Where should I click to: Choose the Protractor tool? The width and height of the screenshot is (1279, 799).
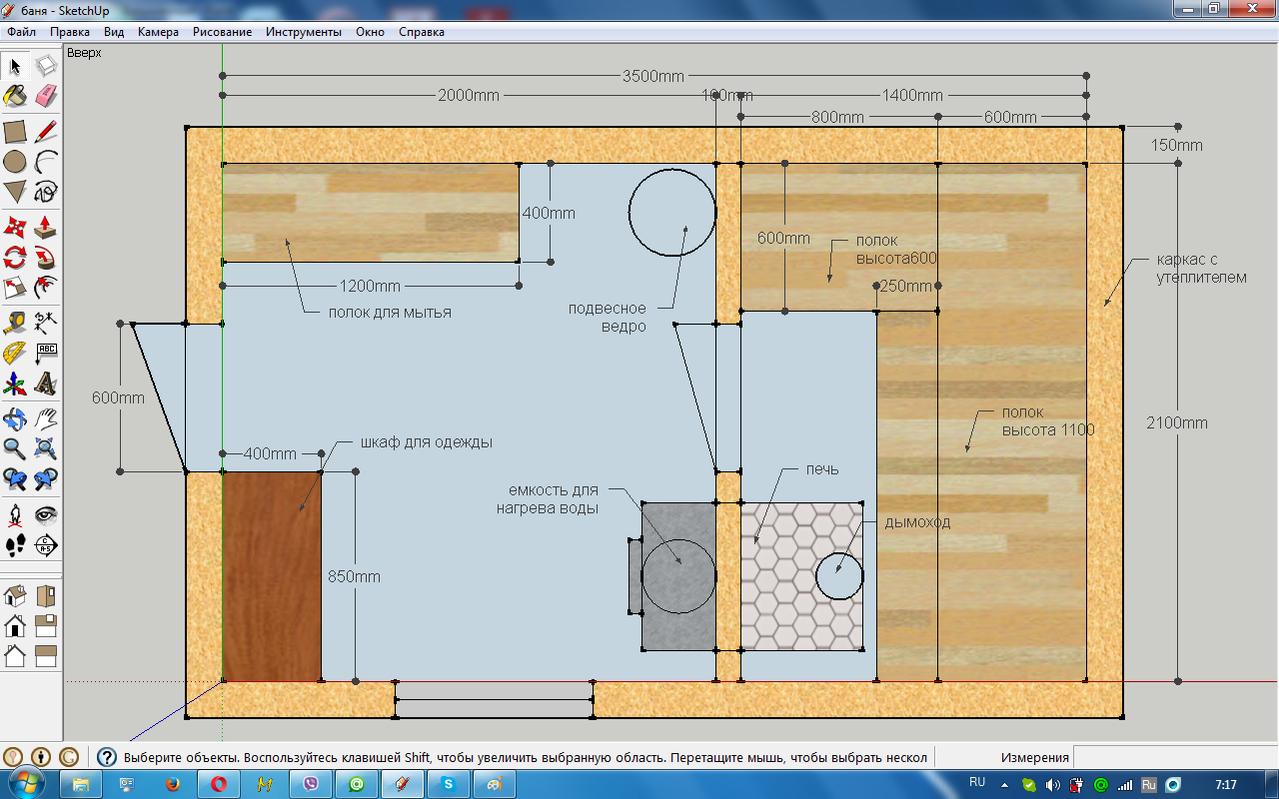pyautogui.click(x=15, y=353)
